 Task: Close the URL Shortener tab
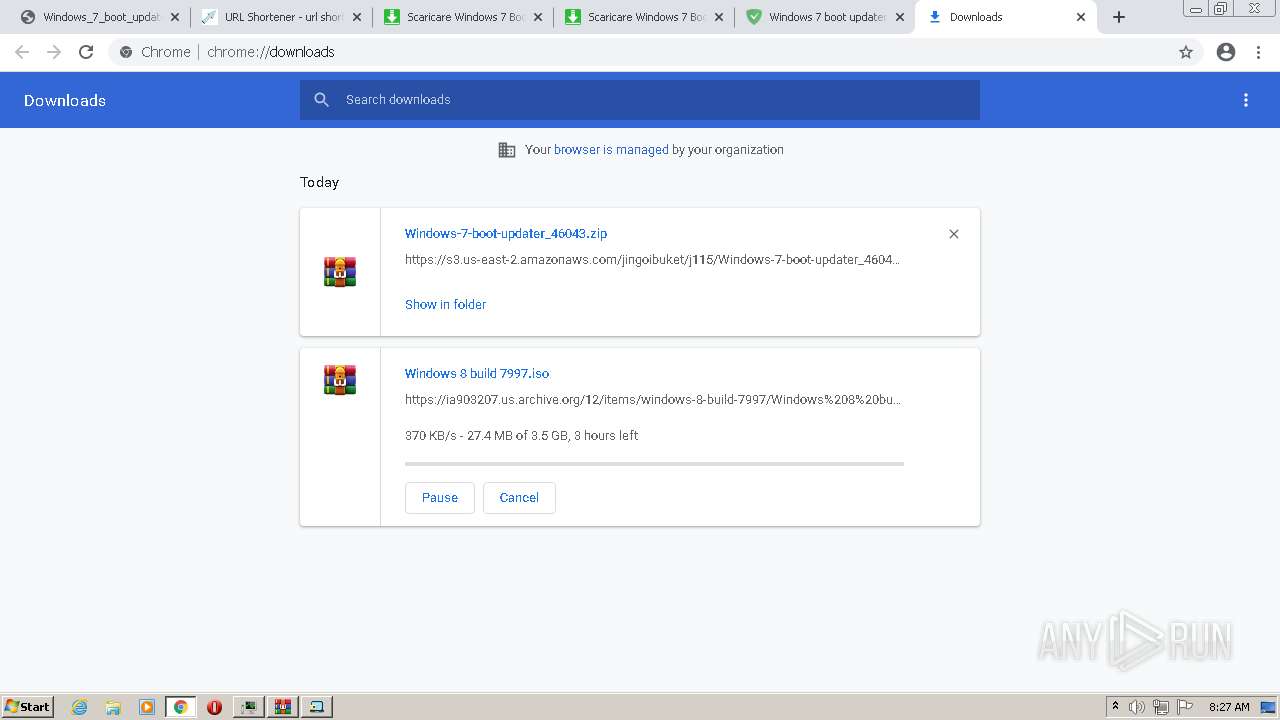point(357,17)
